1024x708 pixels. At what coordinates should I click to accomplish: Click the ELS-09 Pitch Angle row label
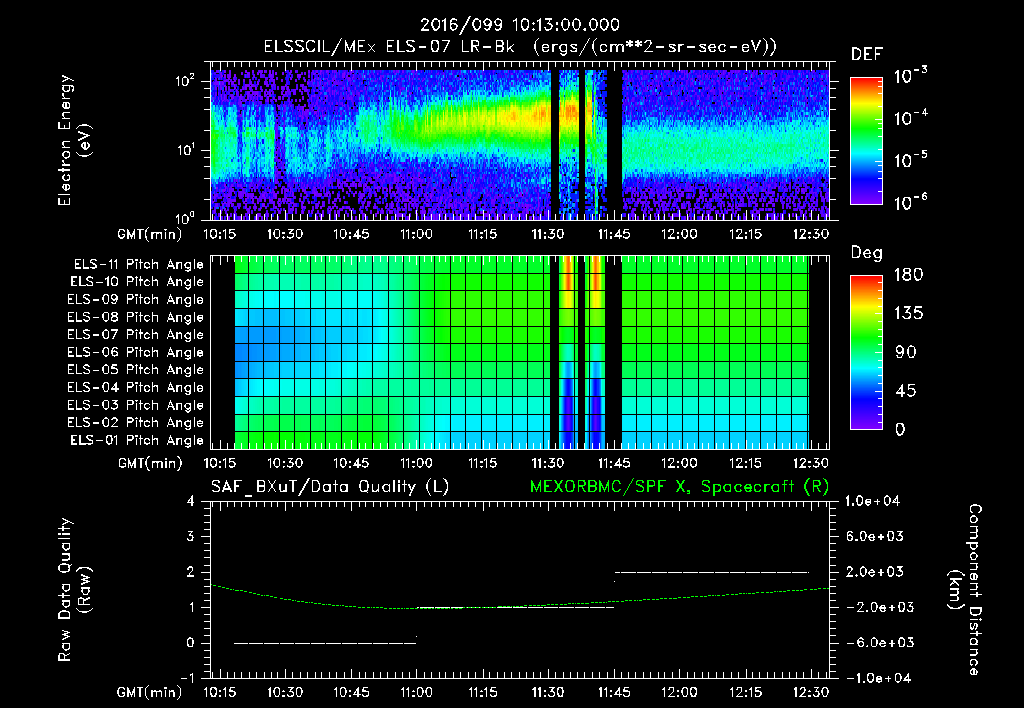[x=136, y=299]
